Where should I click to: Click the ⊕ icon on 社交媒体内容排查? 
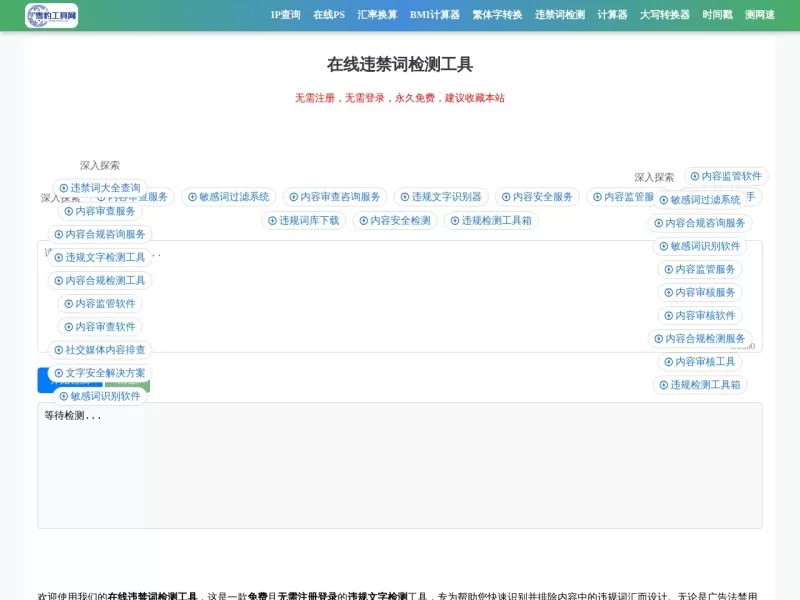58,350
